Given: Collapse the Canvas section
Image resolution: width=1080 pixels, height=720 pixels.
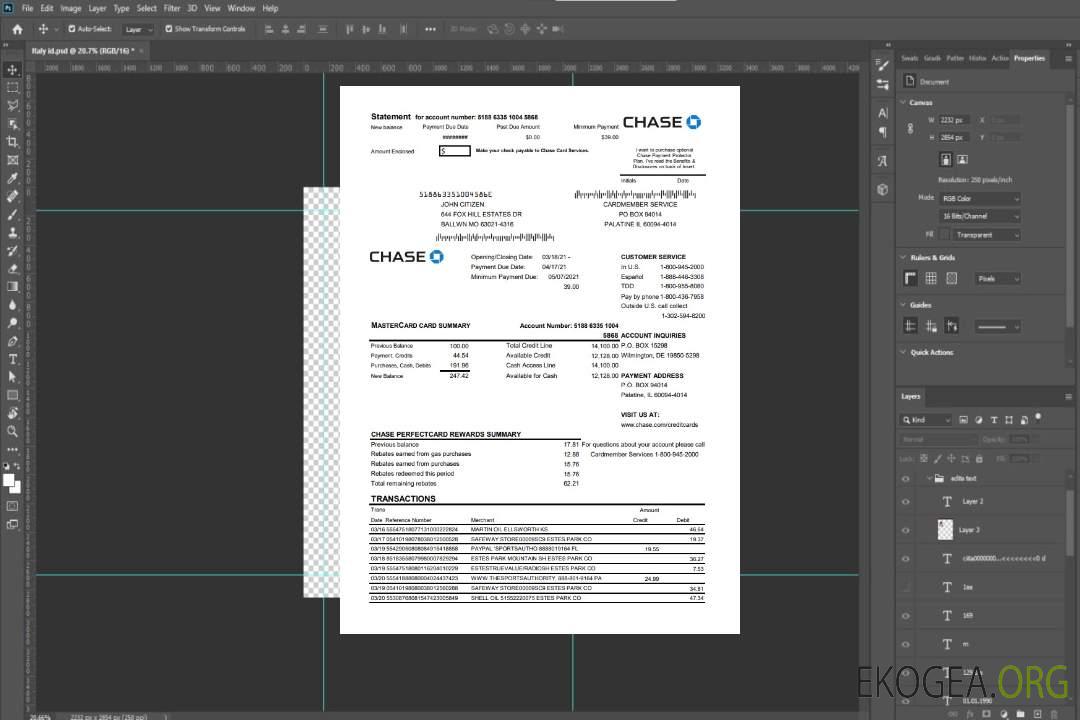Looking at the screenshot, I should click(x=903, y=103).
